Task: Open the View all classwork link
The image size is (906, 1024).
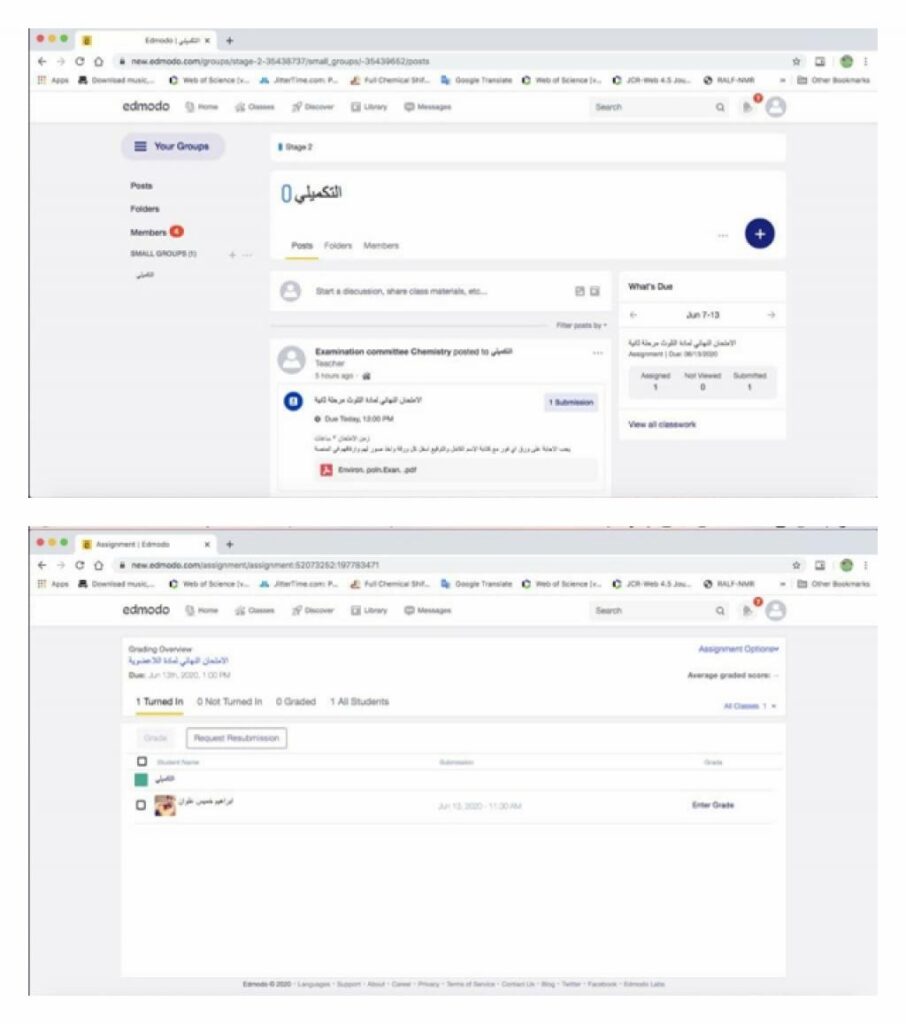Action: pos(661,425)
